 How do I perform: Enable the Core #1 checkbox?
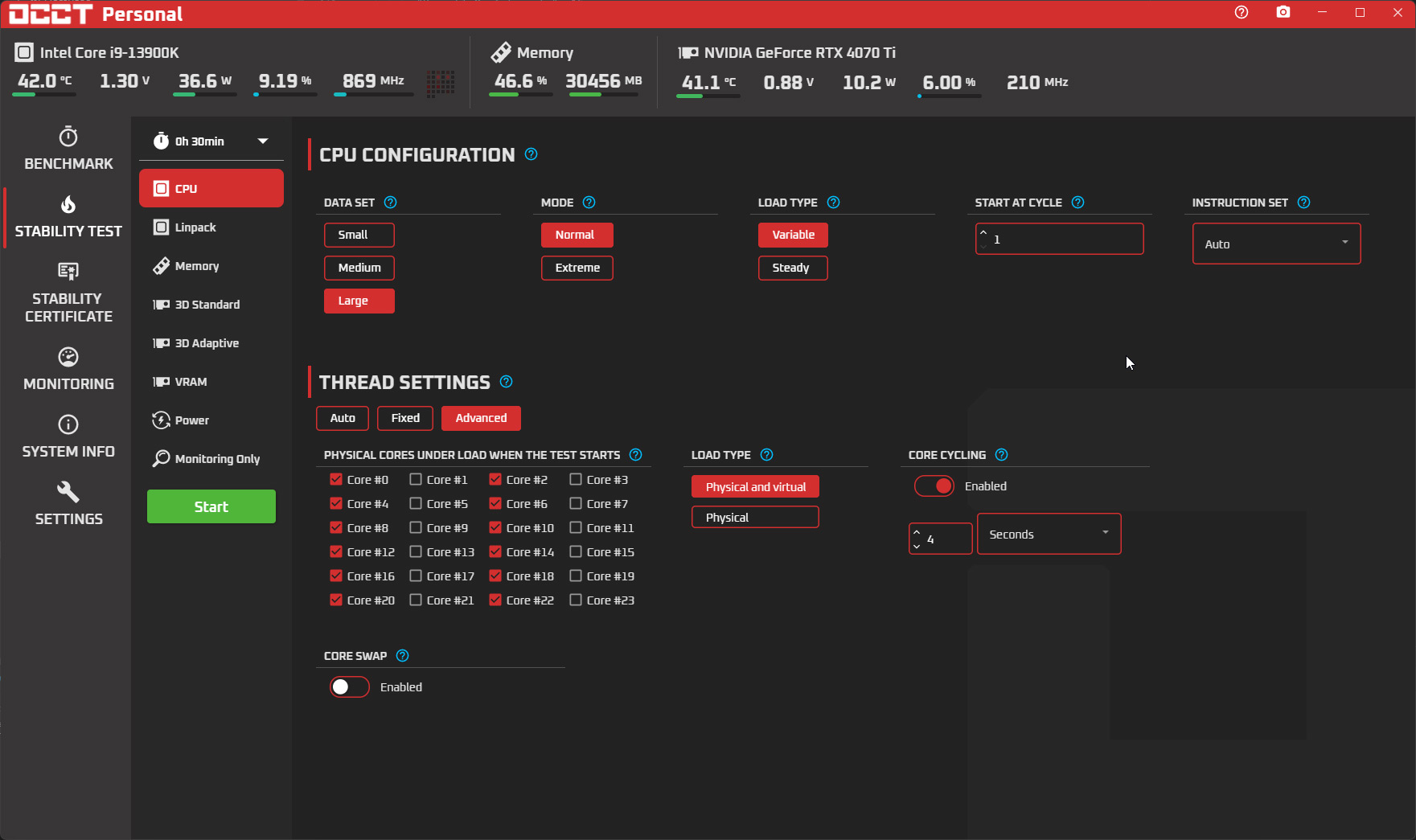pyautogui.click(x=416, y=480)
